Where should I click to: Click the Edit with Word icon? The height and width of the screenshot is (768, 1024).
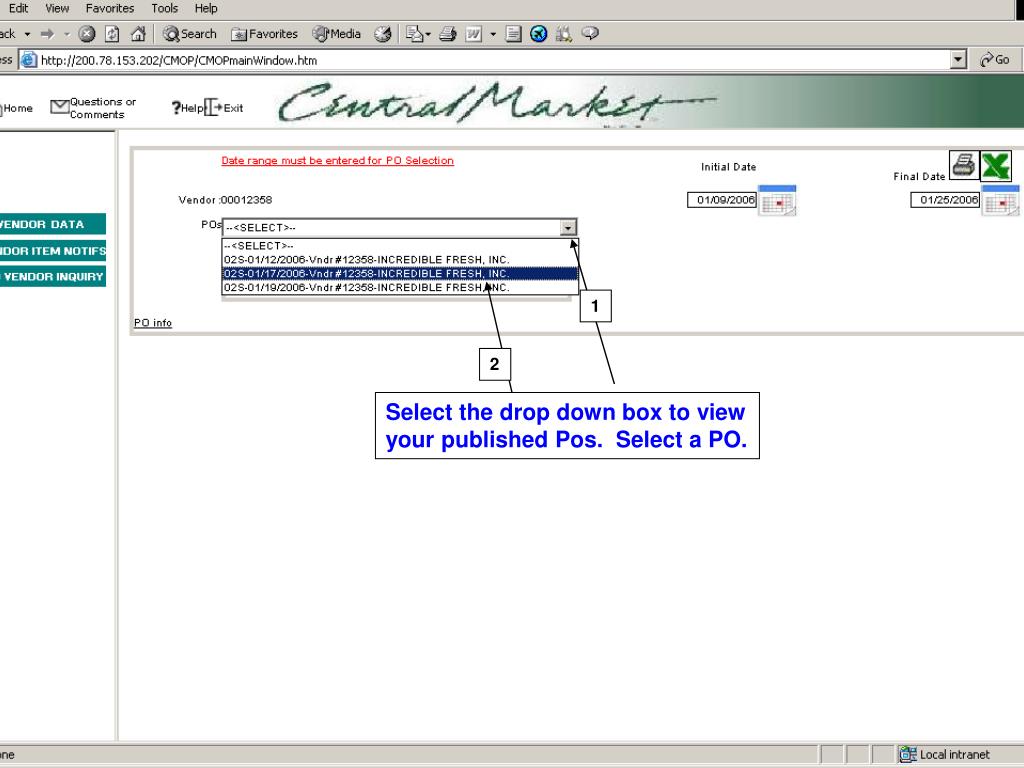(473, 34)
